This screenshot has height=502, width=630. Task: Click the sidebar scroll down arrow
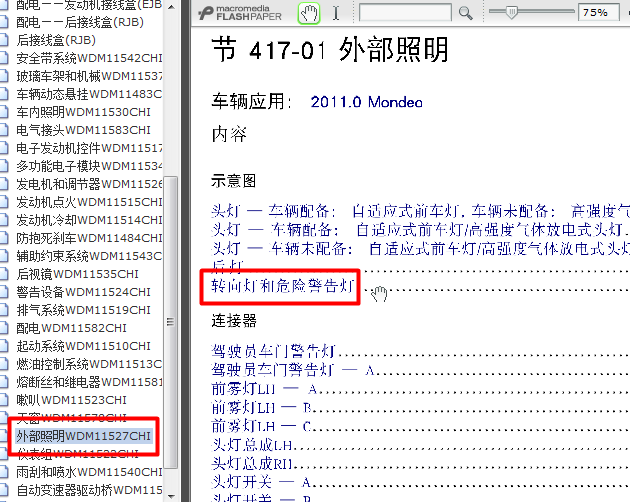tap(172, 496)
